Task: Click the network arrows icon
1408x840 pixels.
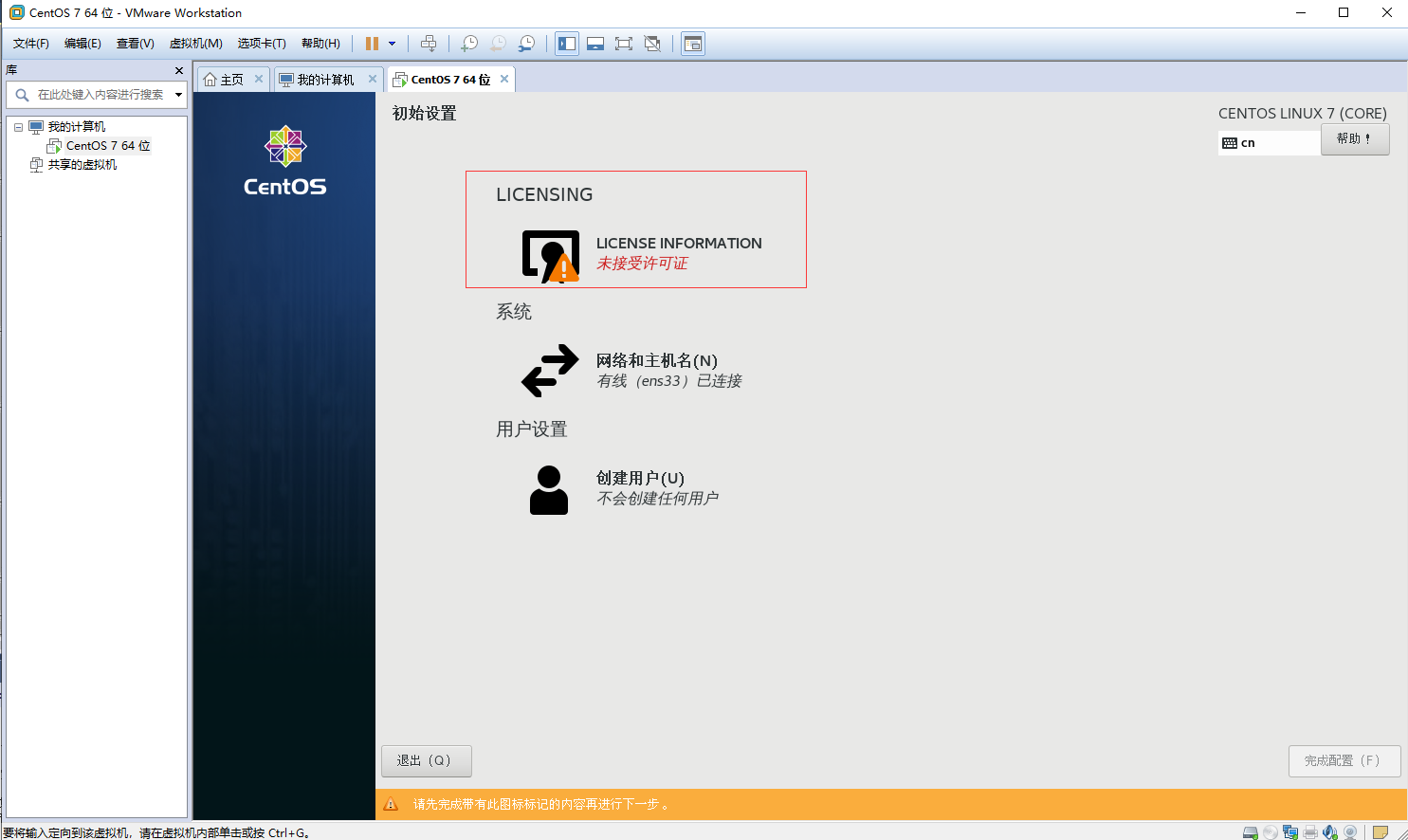Action: pyautogui.click(x=550, y=370)
